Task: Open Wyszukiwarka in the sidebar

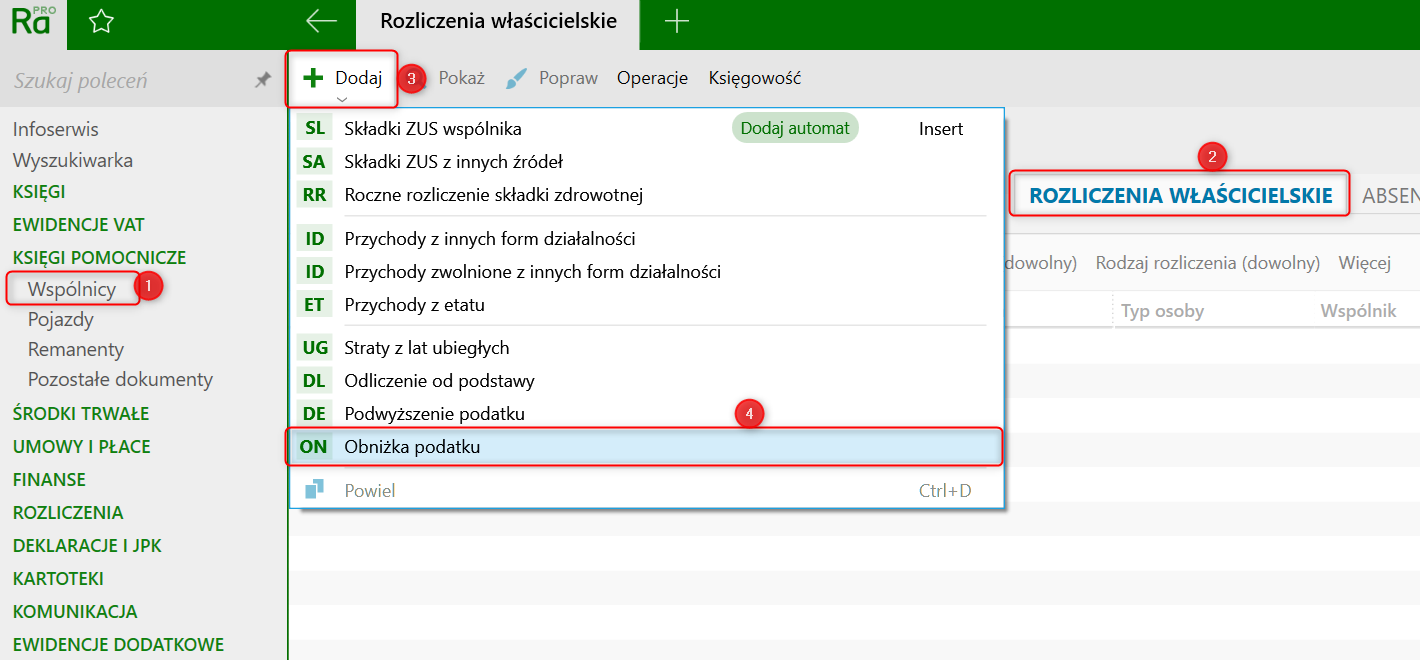Action: [x=73, y=160]
